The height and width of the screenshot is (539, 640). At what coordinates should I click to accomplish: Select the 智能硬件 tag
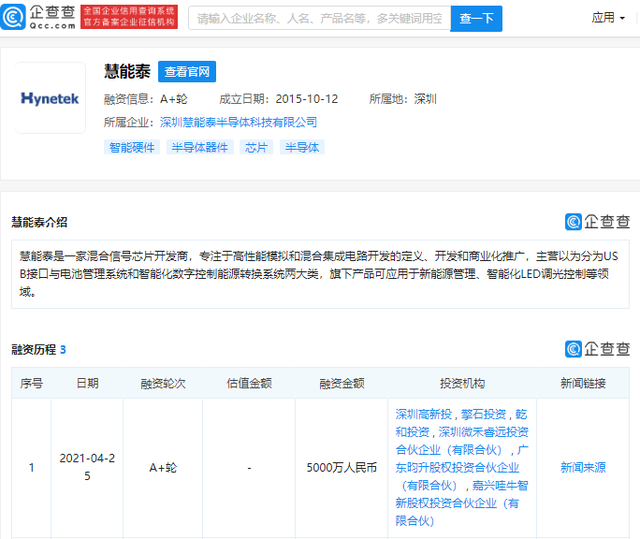coord(132,147)
